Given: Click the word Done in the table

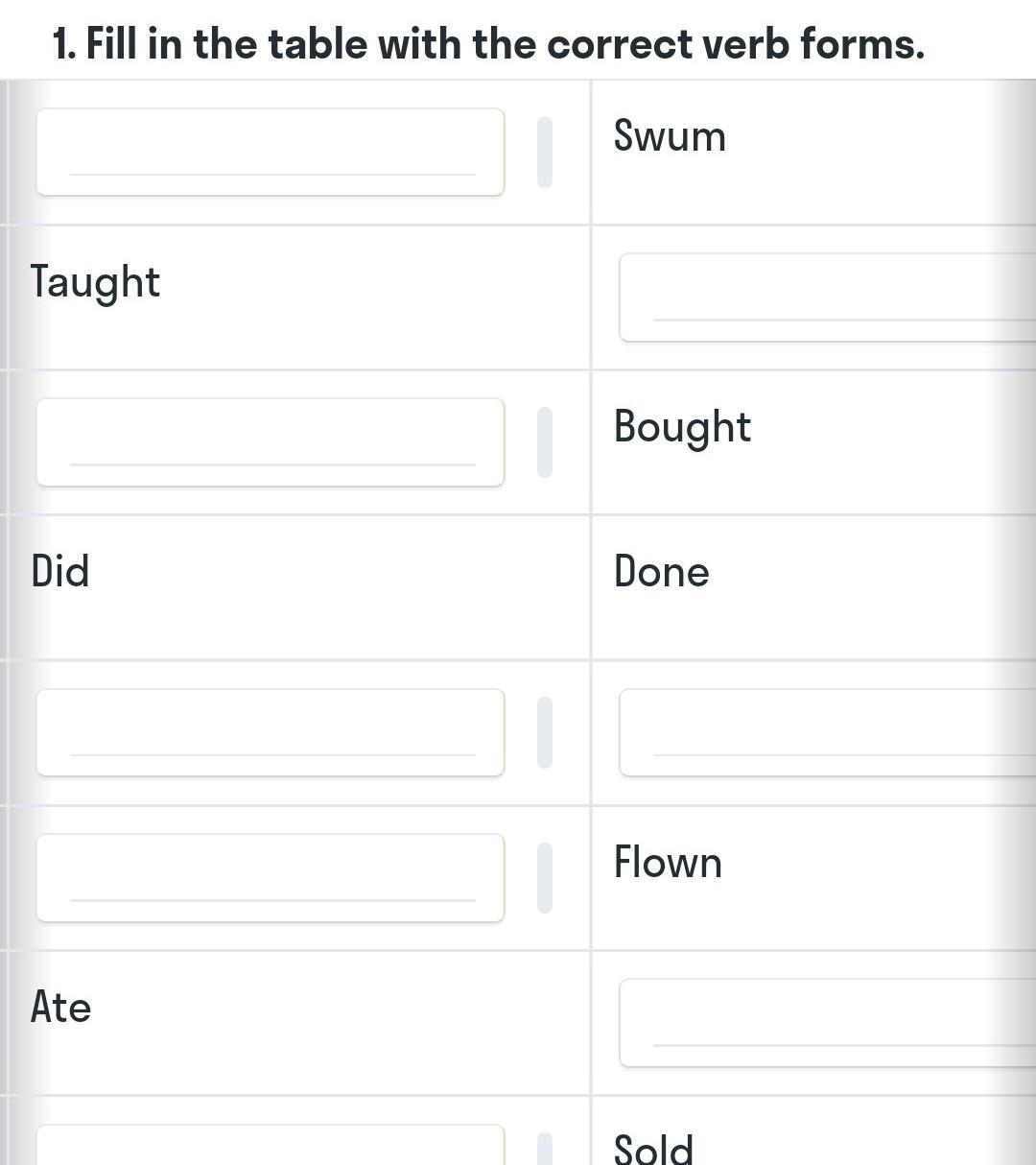Looking at the screenshot, I should pyautogui.click(x=661, y=573).
